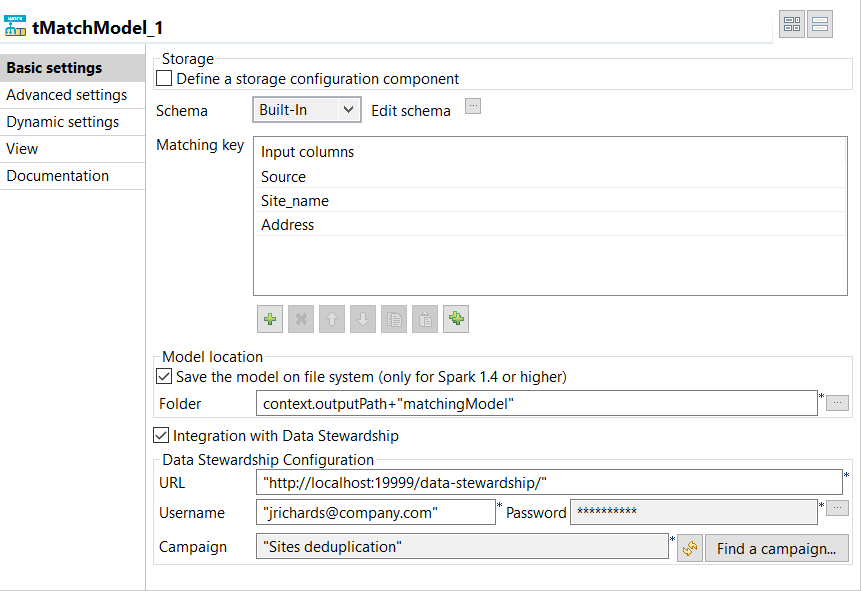This screenshot has height=591, width=861.
Task: Enable Define a storage configuration component
Action: 165,79
